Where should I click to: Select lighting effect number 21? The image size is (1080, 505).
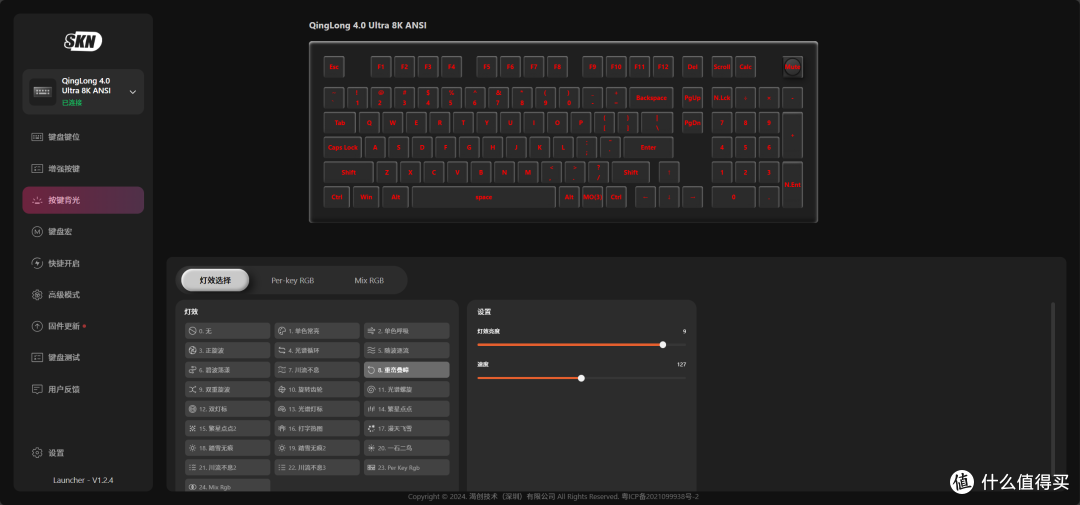[227, 467]
